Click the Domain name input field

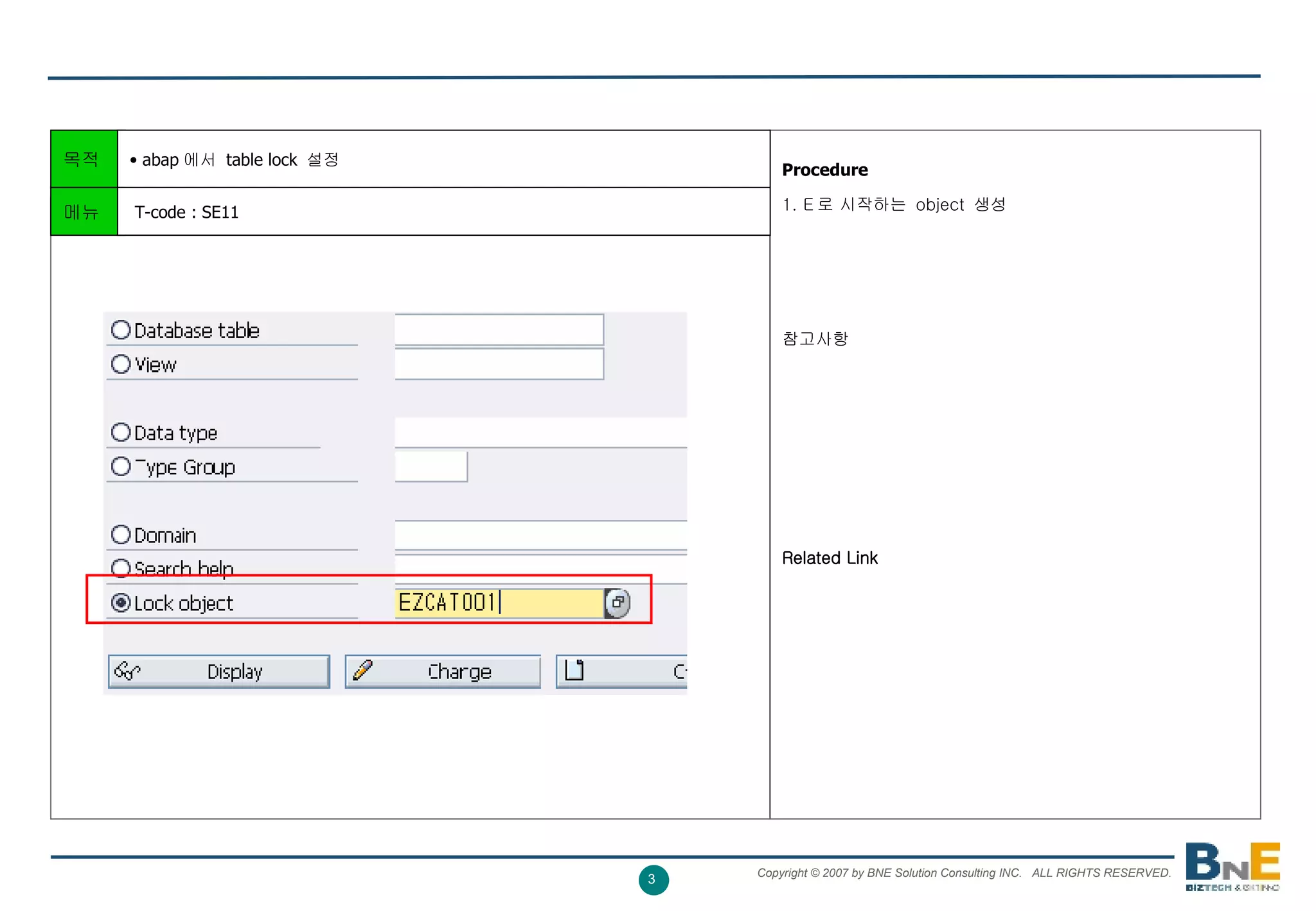540,535
